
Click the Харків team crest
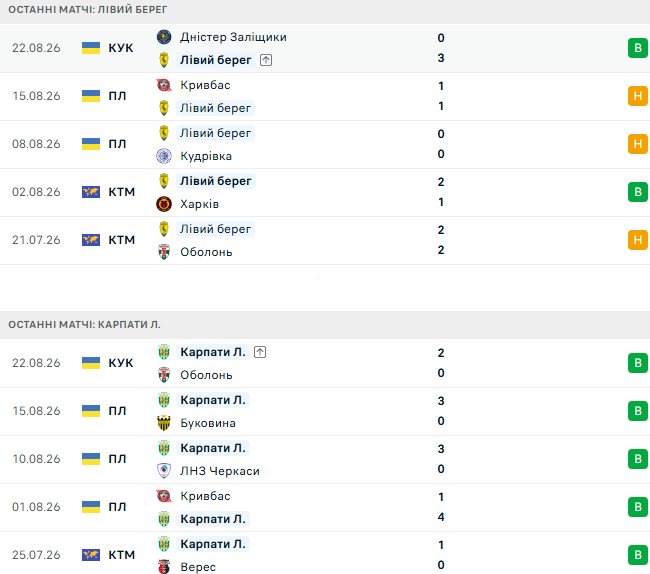tap(164, 204)
